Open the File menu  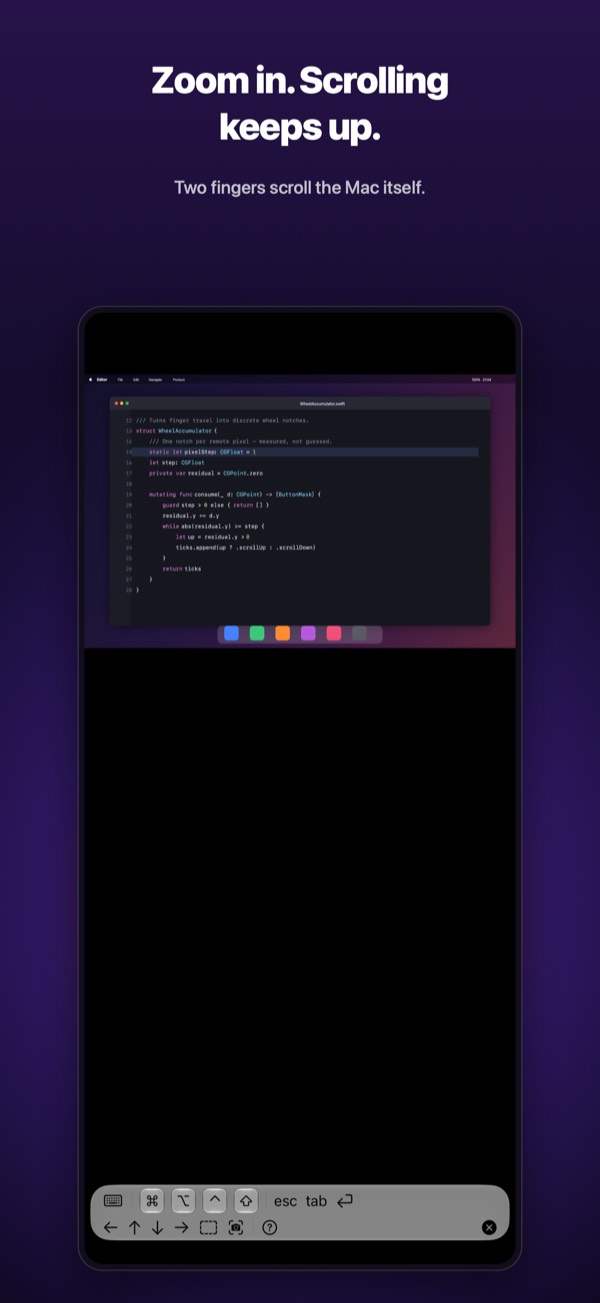pos(120,380)
